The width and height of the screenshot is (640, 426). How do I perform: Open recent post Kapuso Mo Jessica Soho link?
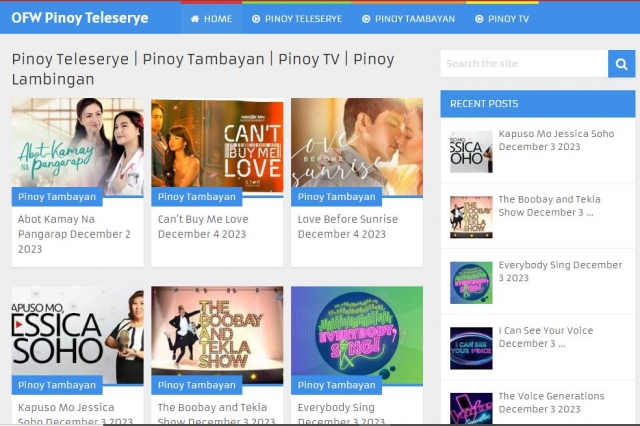coord(556,140)
